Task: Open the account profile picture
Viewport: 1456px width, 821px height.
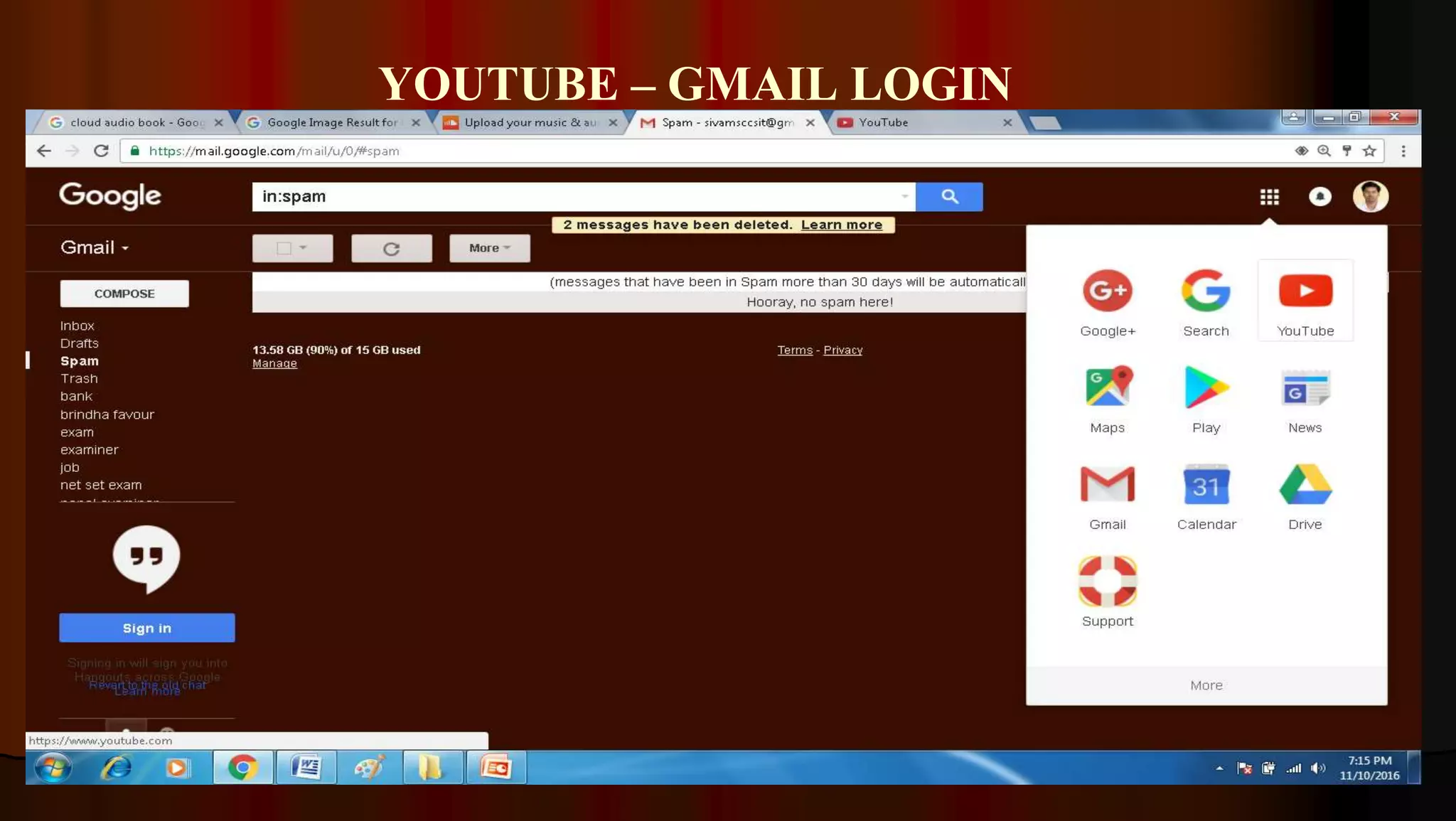Action: (1370, 196)
